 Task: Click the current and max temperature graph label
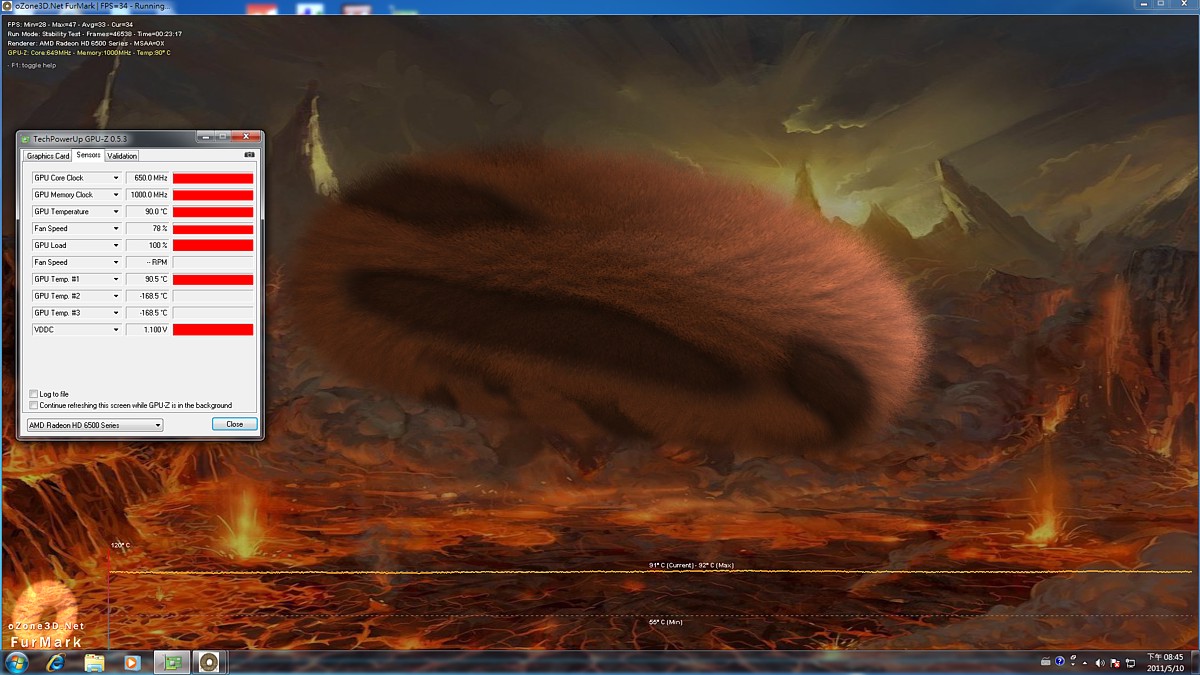pyautogui.click(x=691, y=565)
